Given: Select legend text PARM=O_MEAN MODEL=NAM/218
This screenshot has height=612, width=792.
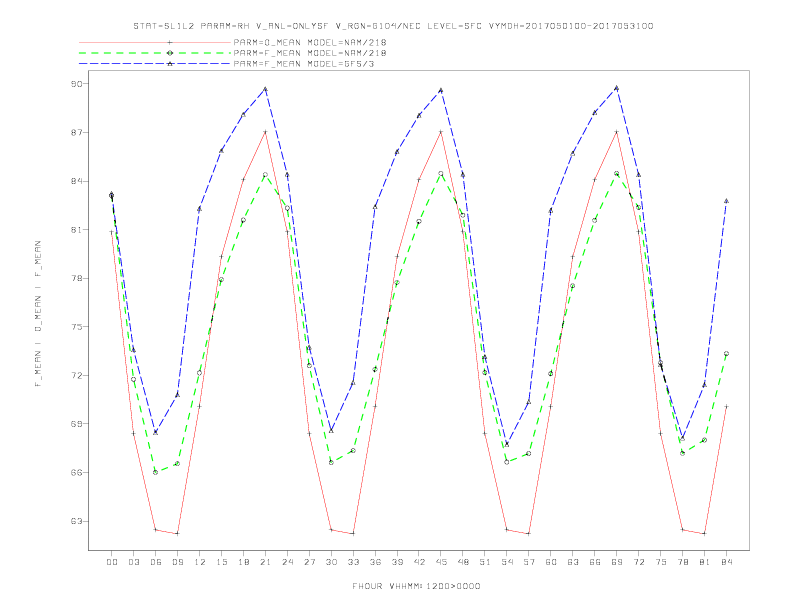Looking at the screenshot, I should (x=310, y=42).
